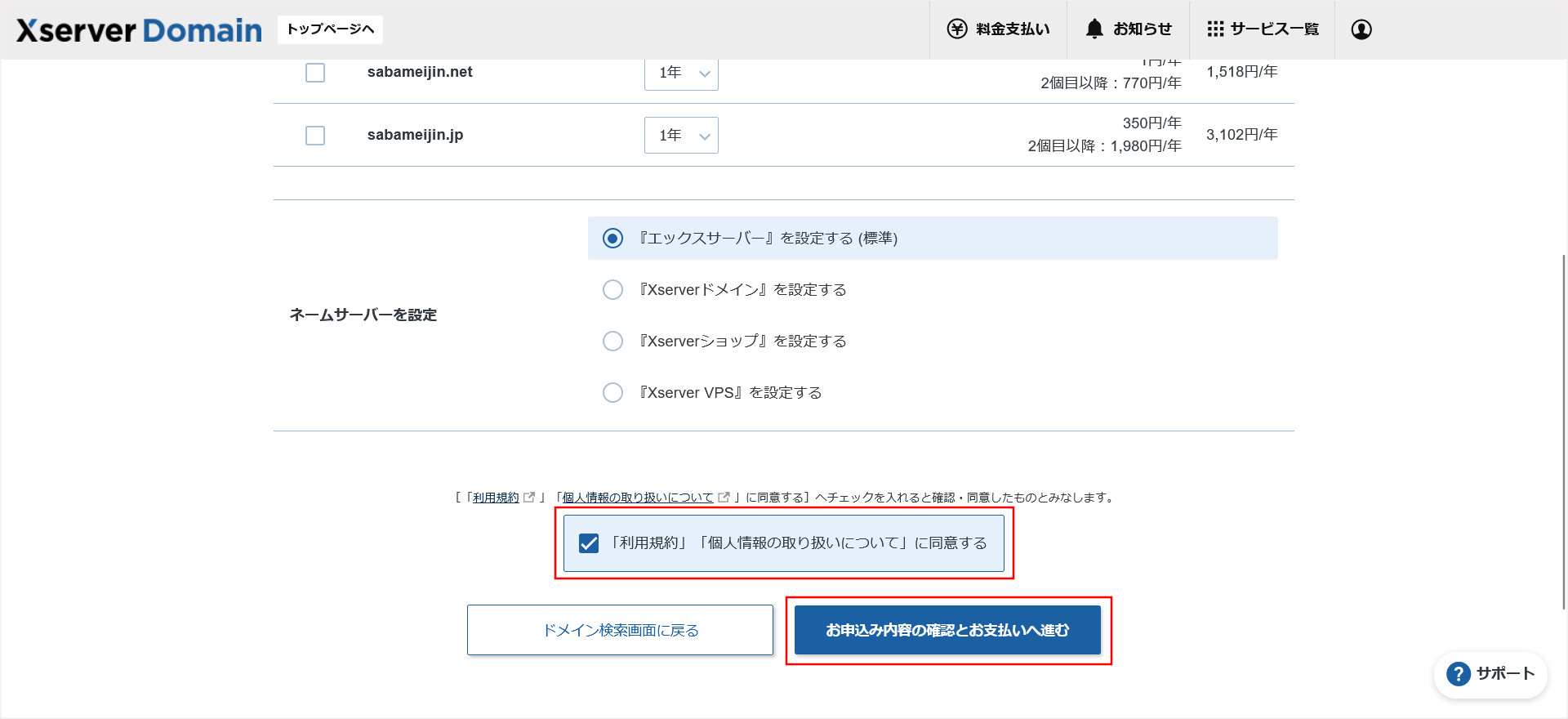Select 『Xserverドメイン』を設定する radio

pyautogui.click(x=612, y=289)
